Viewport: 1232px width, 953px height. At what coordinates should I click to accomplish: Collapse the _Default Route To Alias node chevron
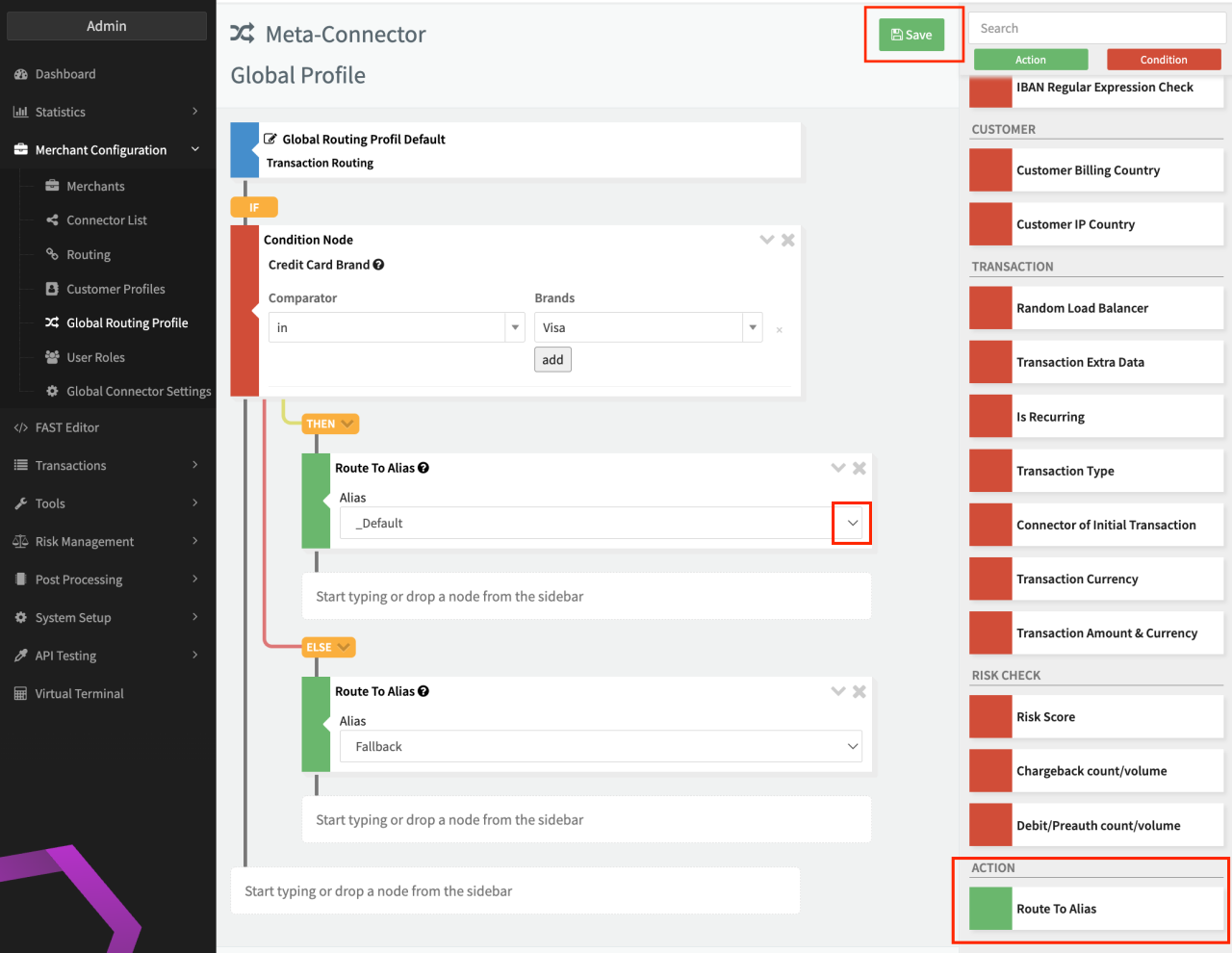[x=838, y=468]
